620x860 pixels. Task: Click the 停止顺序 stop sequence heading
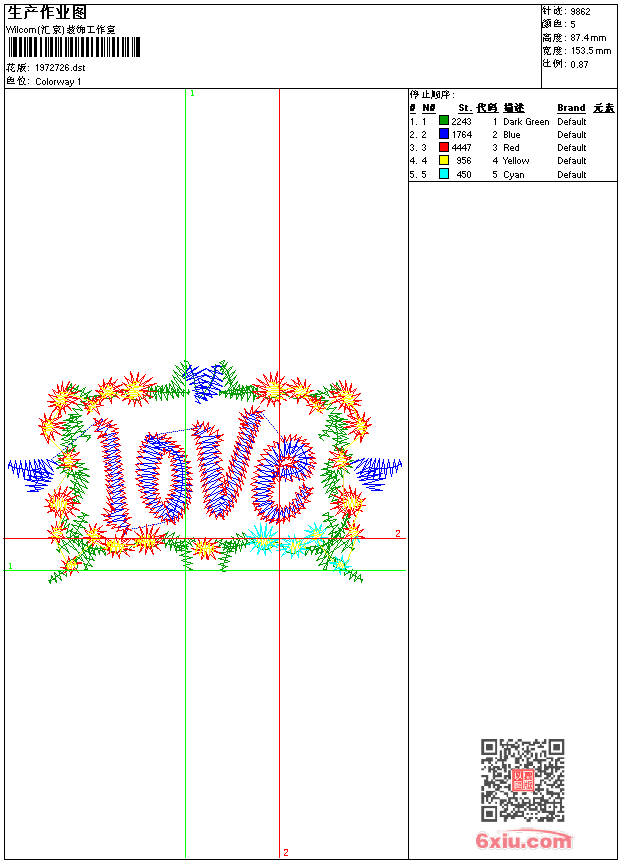click(x=432, y=95)
